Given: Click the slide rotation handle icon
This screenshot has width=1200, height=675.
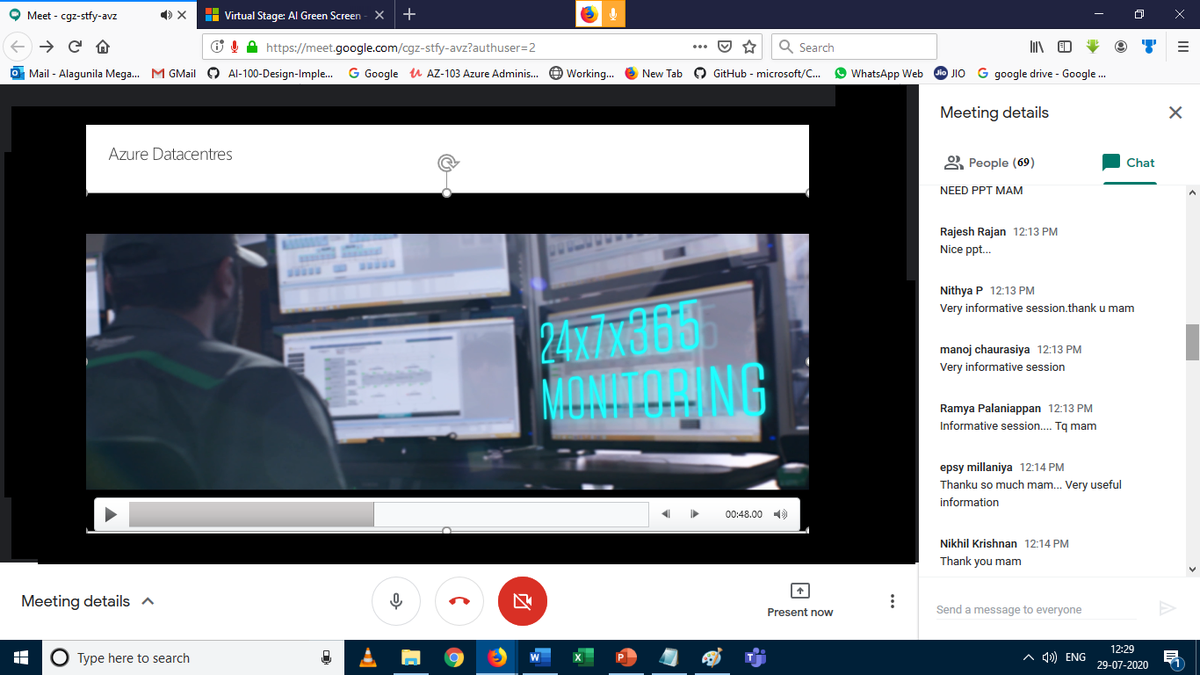Looking at the screenshot, I should (x=447, y=163).
